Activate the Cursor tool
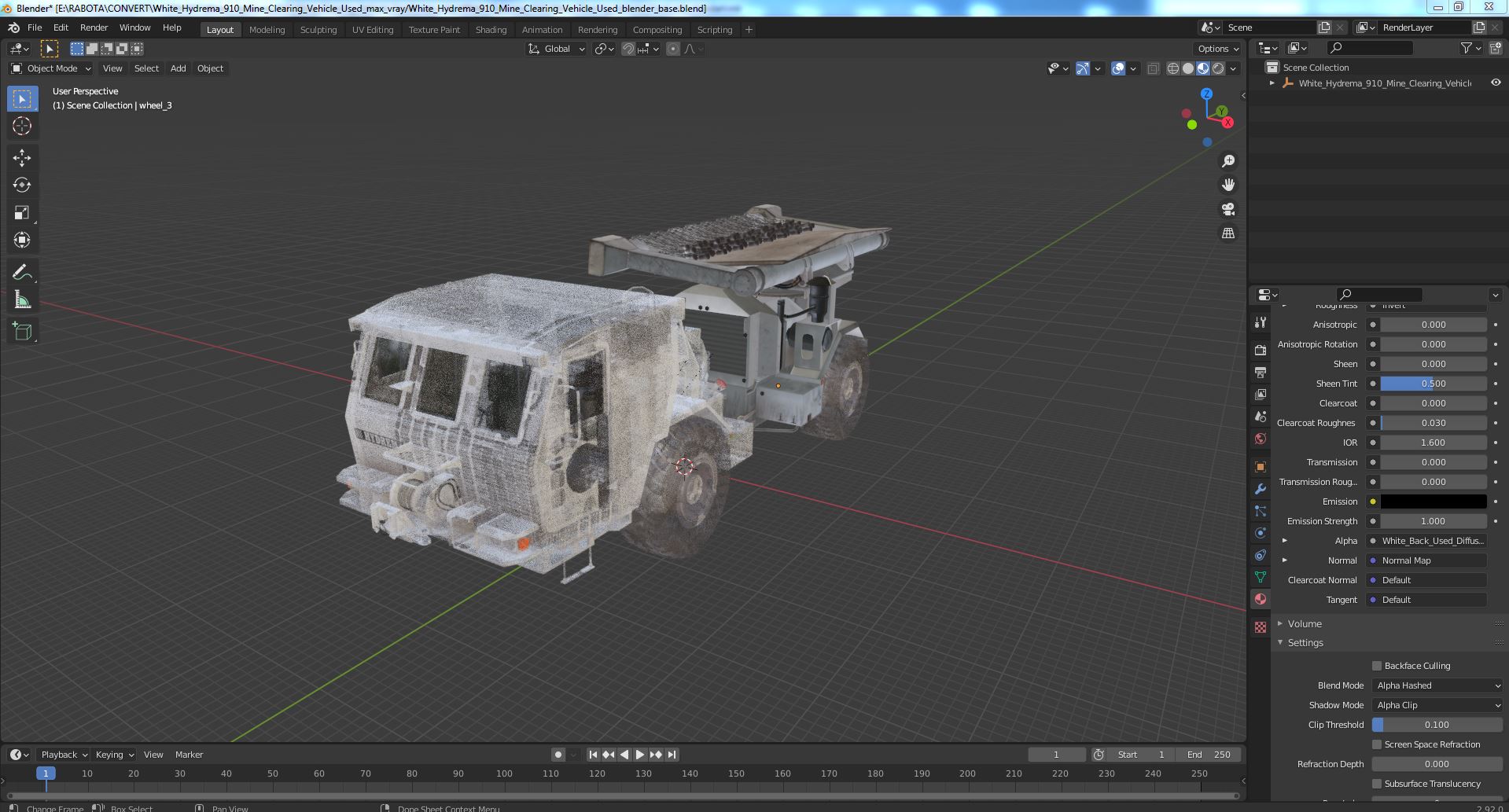This screenshot has height=812, width=1509. point(22,126)
